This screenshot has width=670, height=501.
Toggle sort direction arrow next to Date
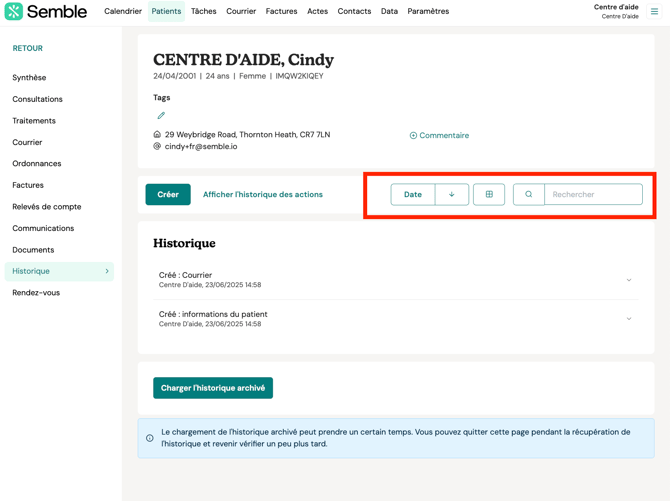tap(452, 195)
